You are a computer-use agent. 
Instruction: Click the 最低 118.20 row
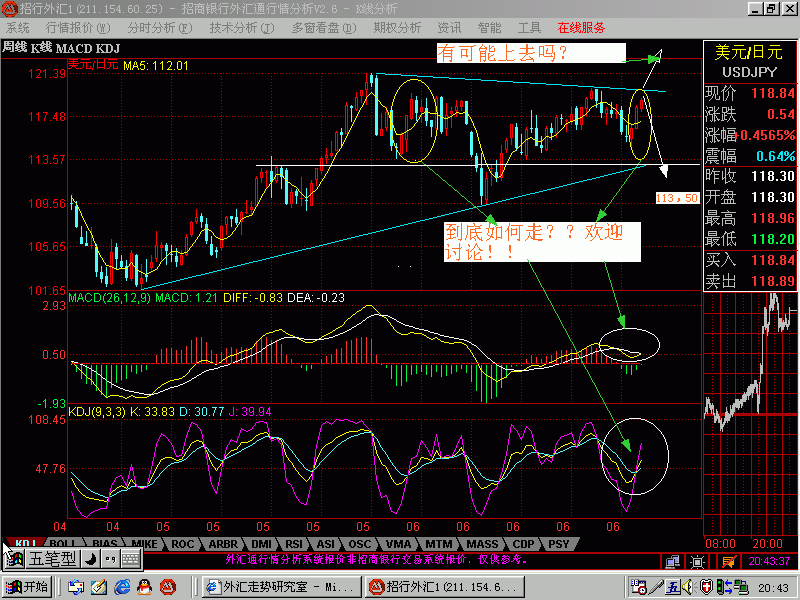(749, 239)
